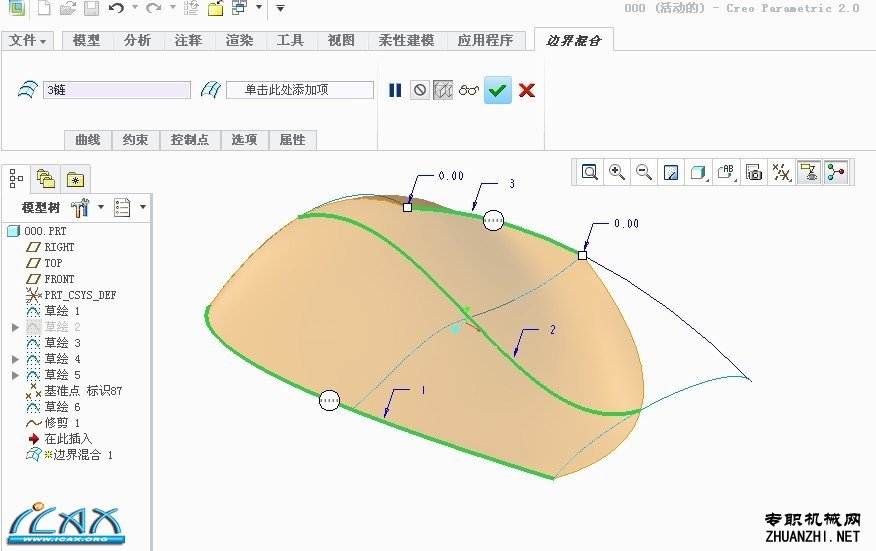The image size is (876, 551).
Task: Switch to the folder browser navigator tab
Action: (x=46, y=179)
